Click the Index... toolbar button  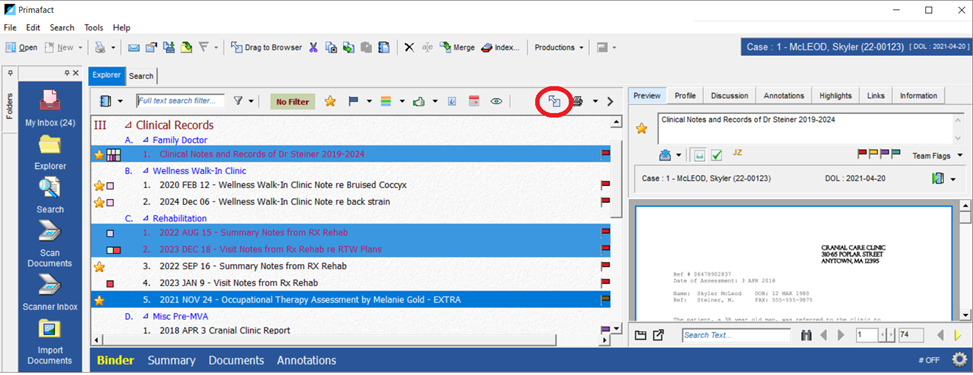click(x=500, y=47)
